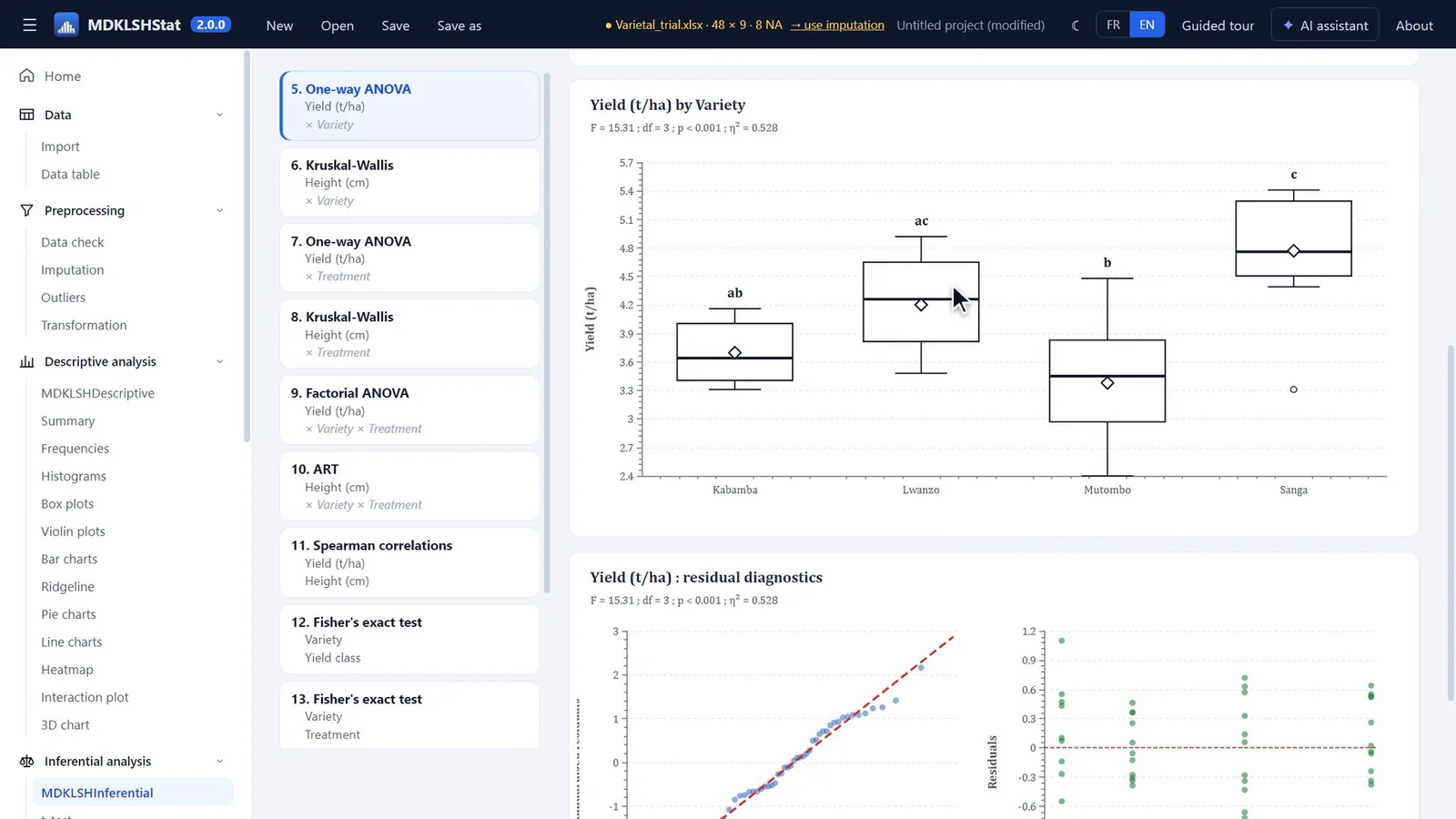Toggle dark mode moon icon
Screen dimensions: 1456x819
[x=1076, y=25]
